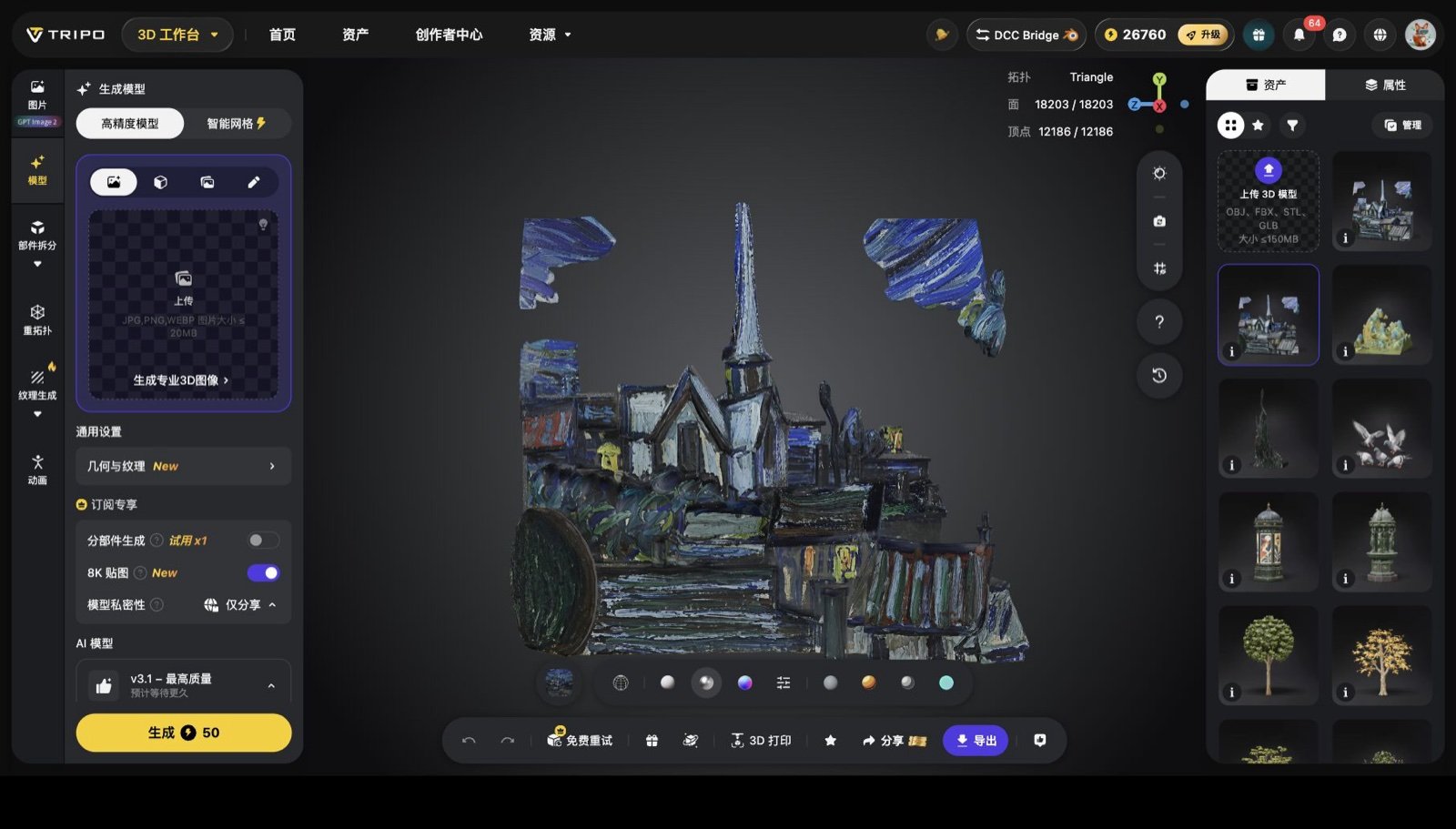The image size is (1456, 829).
Task: Open the 重拓扑 retopology tool
Action: [37, 319]
